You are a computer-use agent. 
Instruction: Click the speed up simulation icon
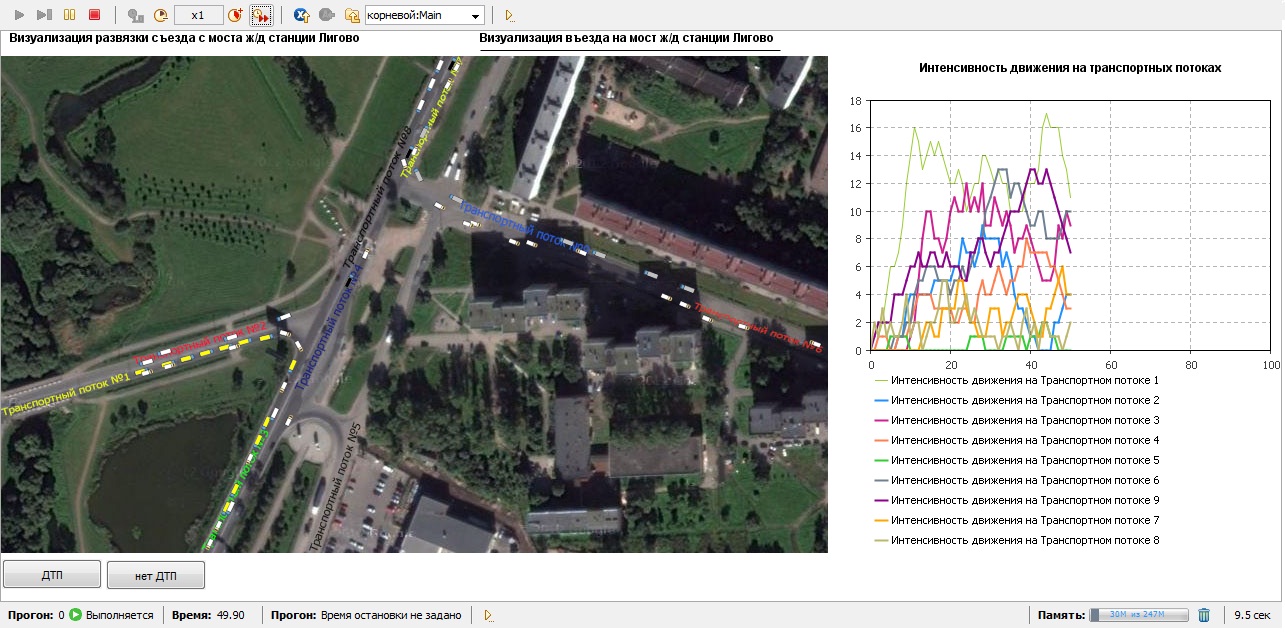(235, 15)
